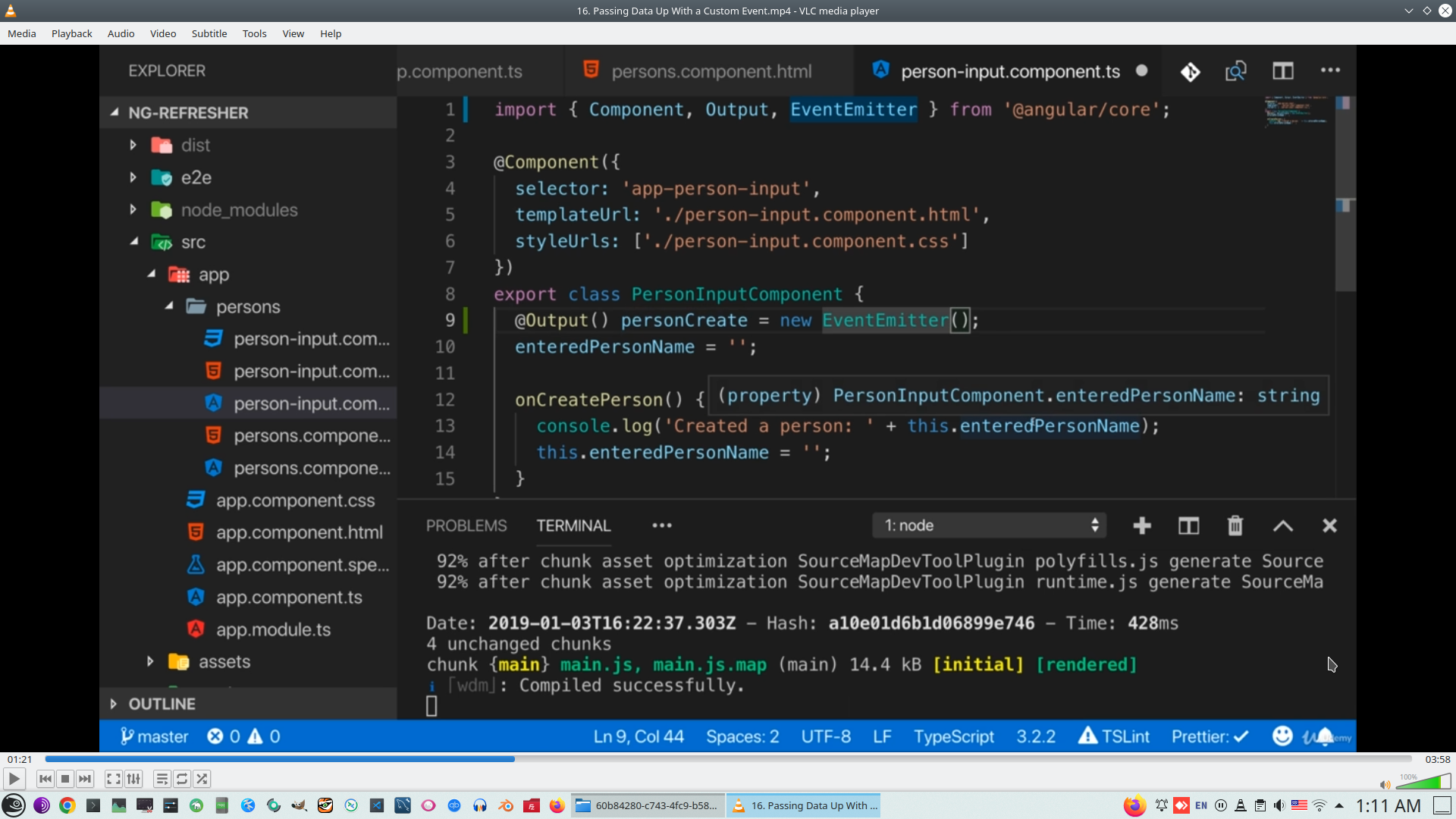Switch to the 60b84280 file manager task
The image size is (1456, 819).
click(647, 805)
